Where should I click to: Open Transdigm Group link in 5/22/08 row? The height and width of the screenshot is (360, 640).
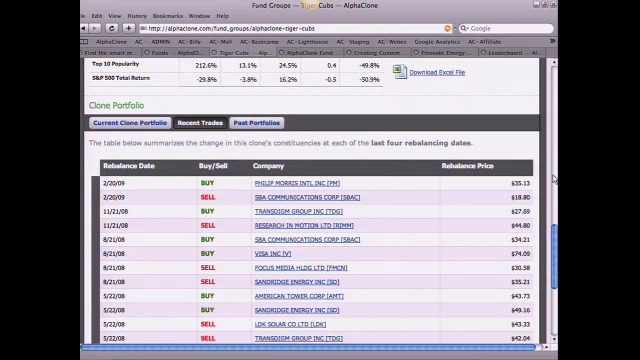[299, 338]
